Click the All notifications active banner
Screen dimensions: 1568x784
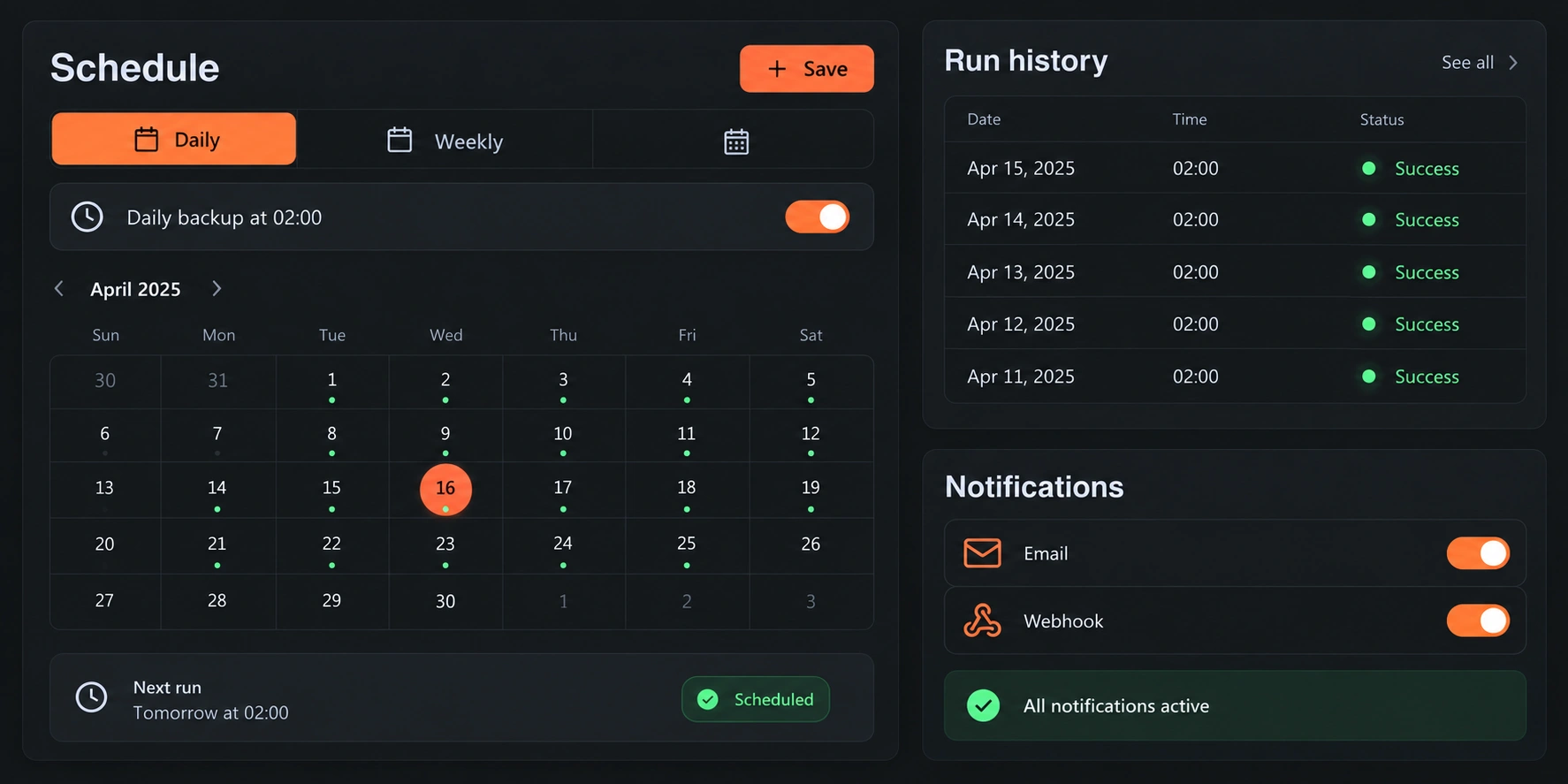(x=1235, y=705)
